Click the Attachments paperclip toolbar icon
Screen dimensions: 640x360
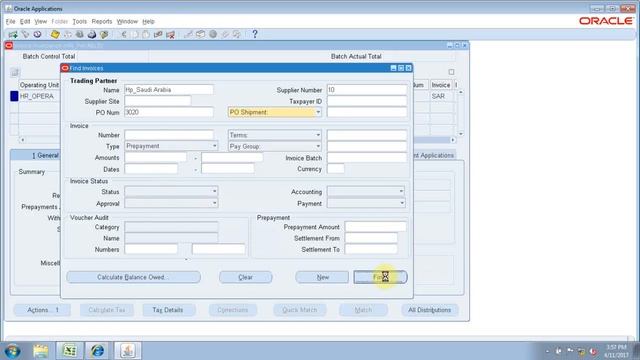tap(225, 35)
